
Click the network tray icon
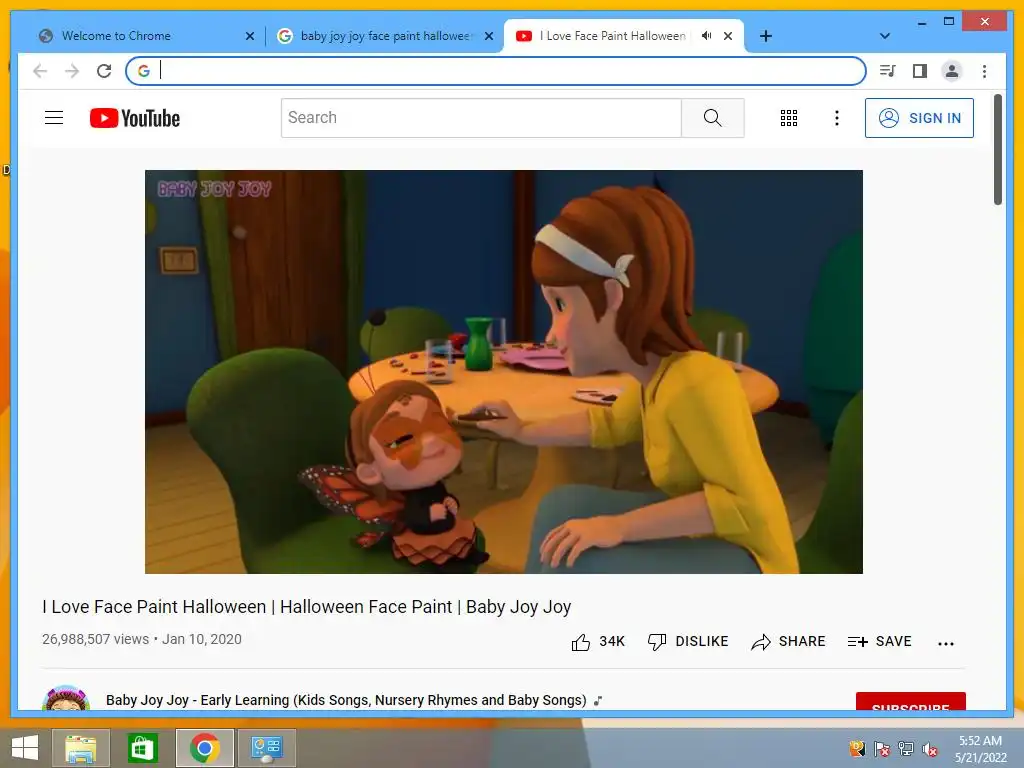tap(906, 749)
